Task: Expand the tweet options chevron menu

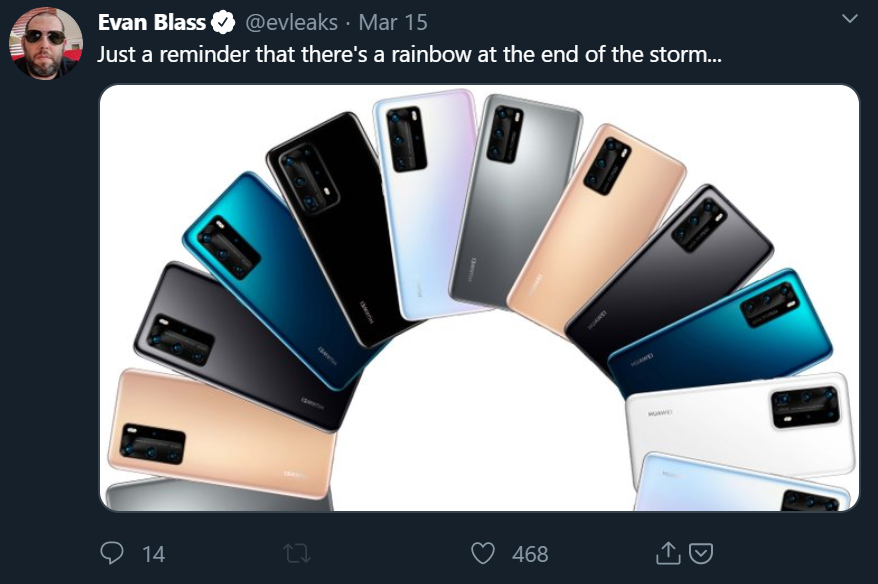Action: pos(849,19)
